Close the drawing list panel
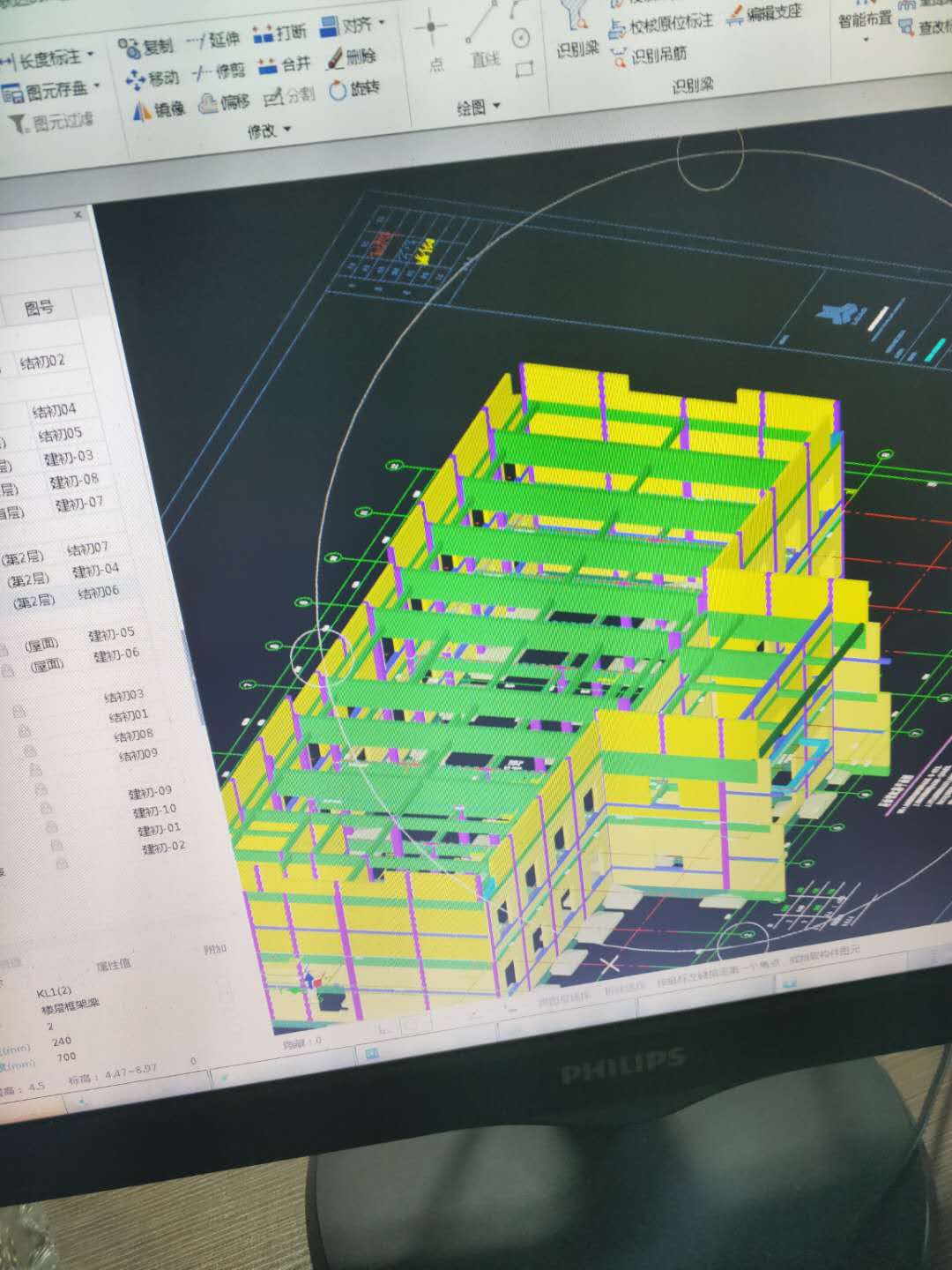Viewport: 952px width, 1270px height. coord(78,214)
